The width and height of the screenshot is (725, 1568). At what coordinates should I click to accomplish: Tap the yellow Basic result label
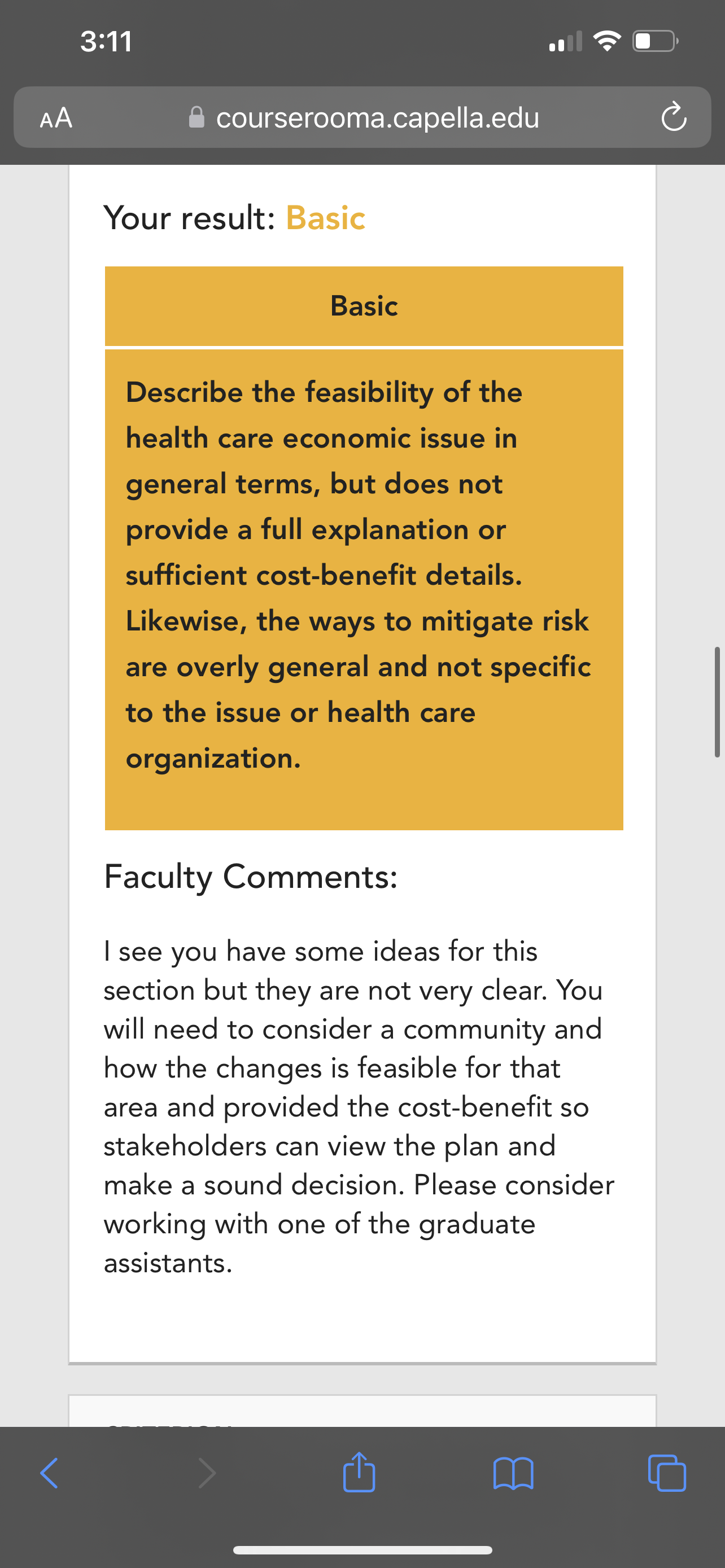pos(326,217)
